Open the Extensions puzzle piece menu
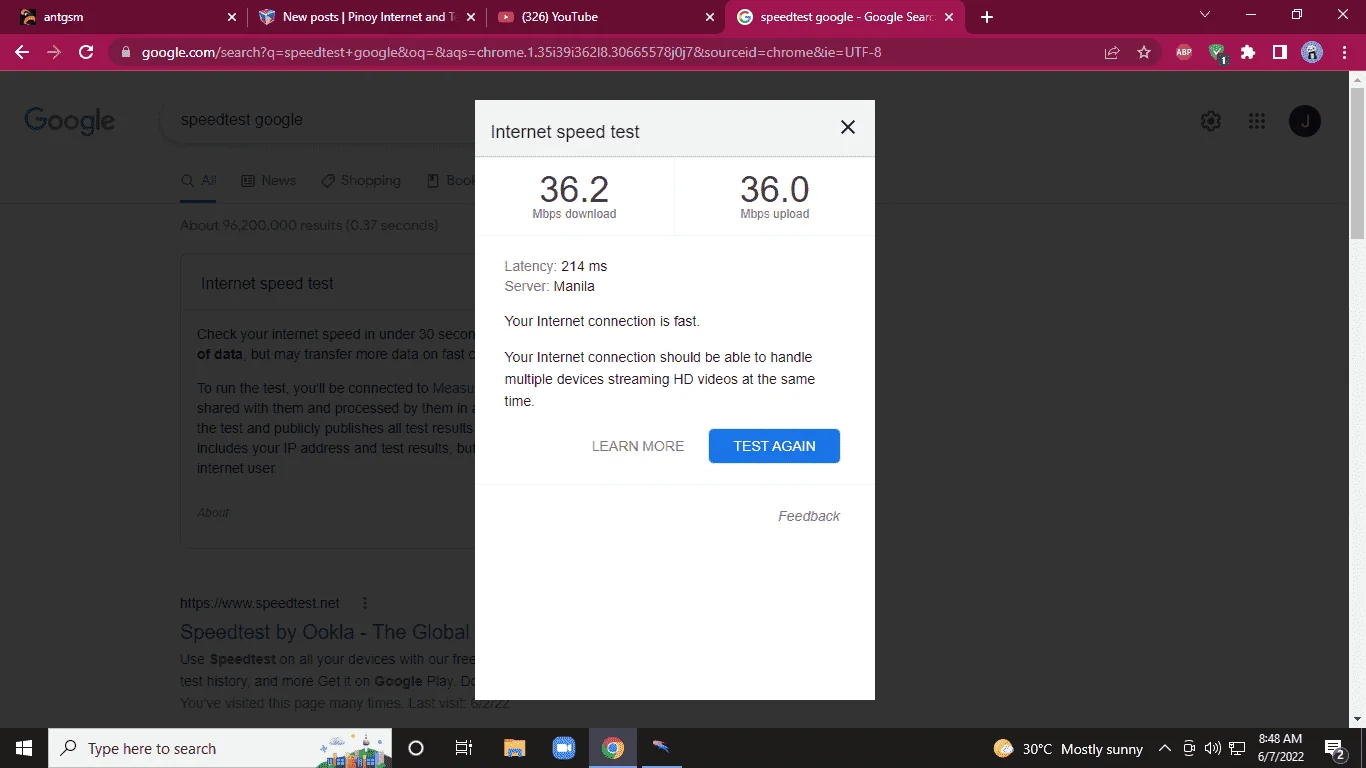1366x768 pixels. tap(1248, 52)
